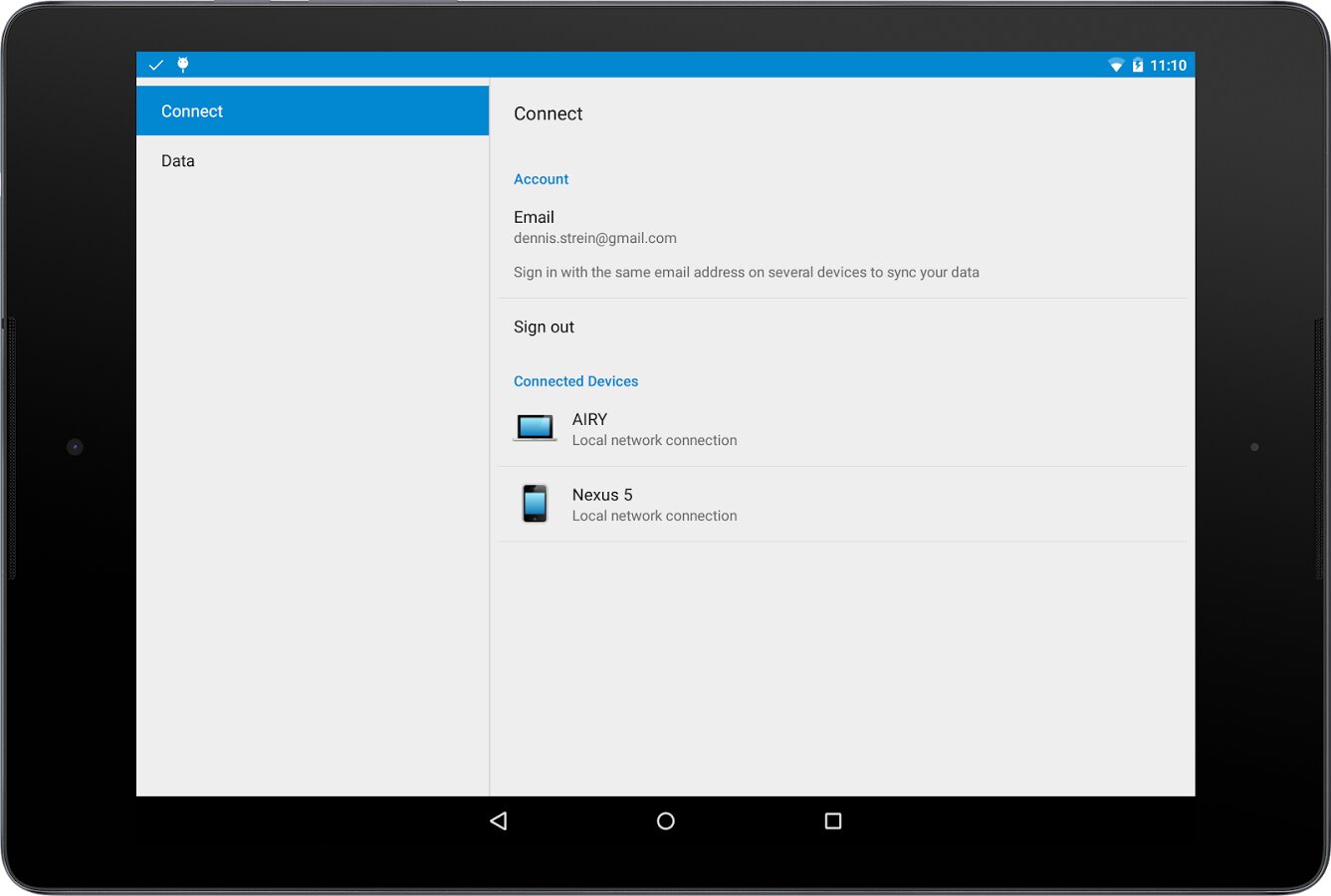The width and height of the screenshot is (1331, 896).
Task: Click the Connected Devices section header
Action: (x=575, y=381)
